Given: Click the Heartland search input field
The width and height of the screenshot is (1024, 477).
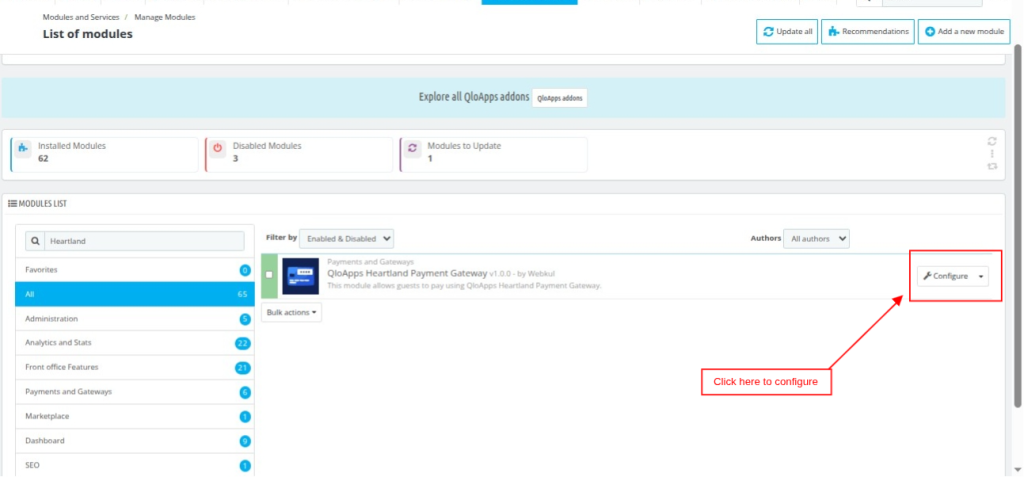Looking at the screenshot, I should [145, 241].
